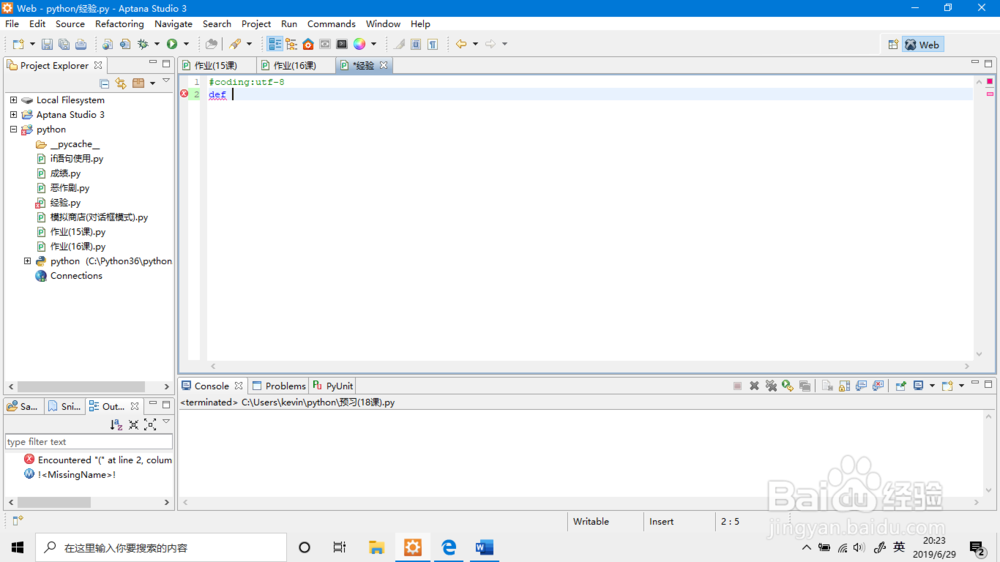Expand the Aptana Studio 3 tree node
The height and width of the screenshot is (562, 1000).
click(x=13, y=115)
